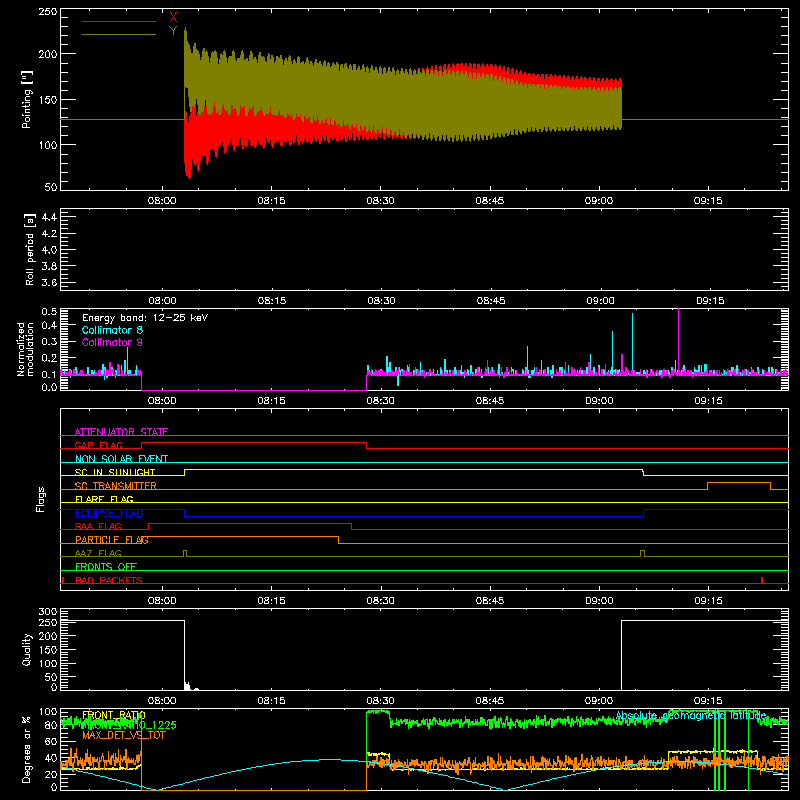Screen dimensions: 800x800
Task: Click the BAD_PACKETS spike near 09:22
Action: point(762,580)
